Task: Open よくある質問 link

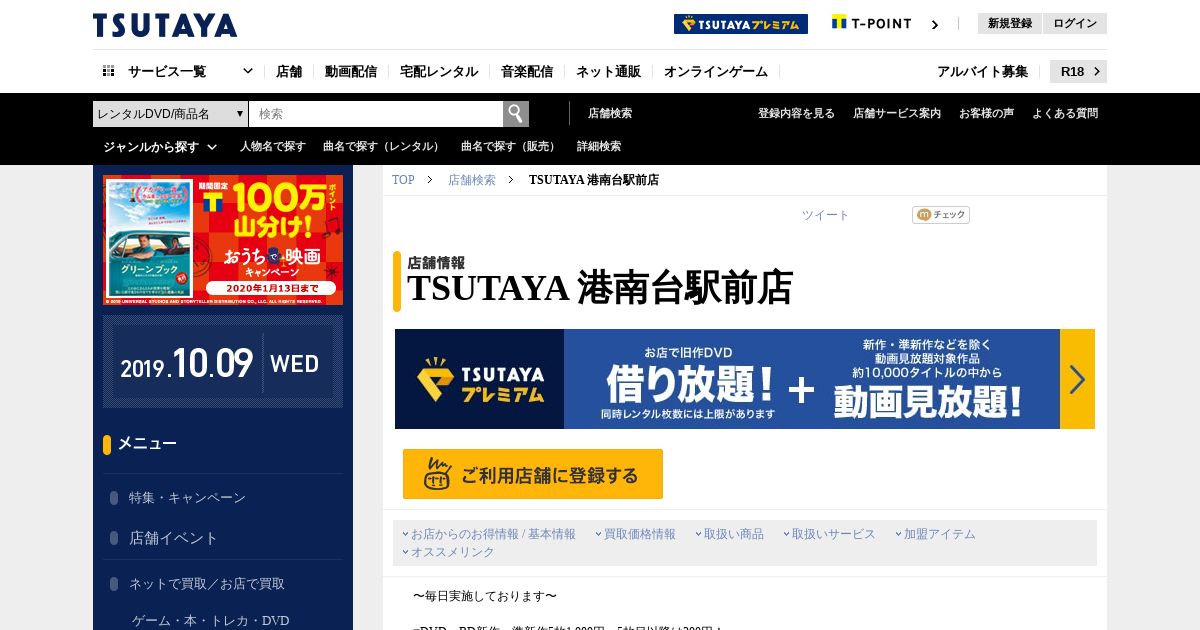Action: pyautogui.click(x=1065, y=114)
